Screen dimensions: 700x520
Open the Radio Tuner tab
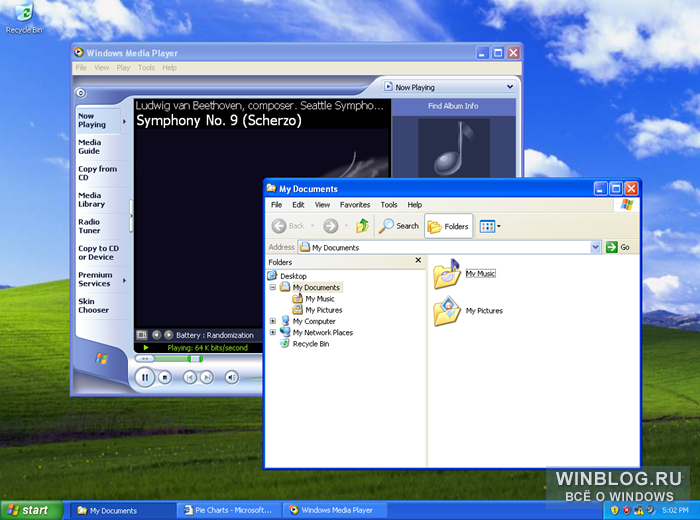click(x=89, y=226)
